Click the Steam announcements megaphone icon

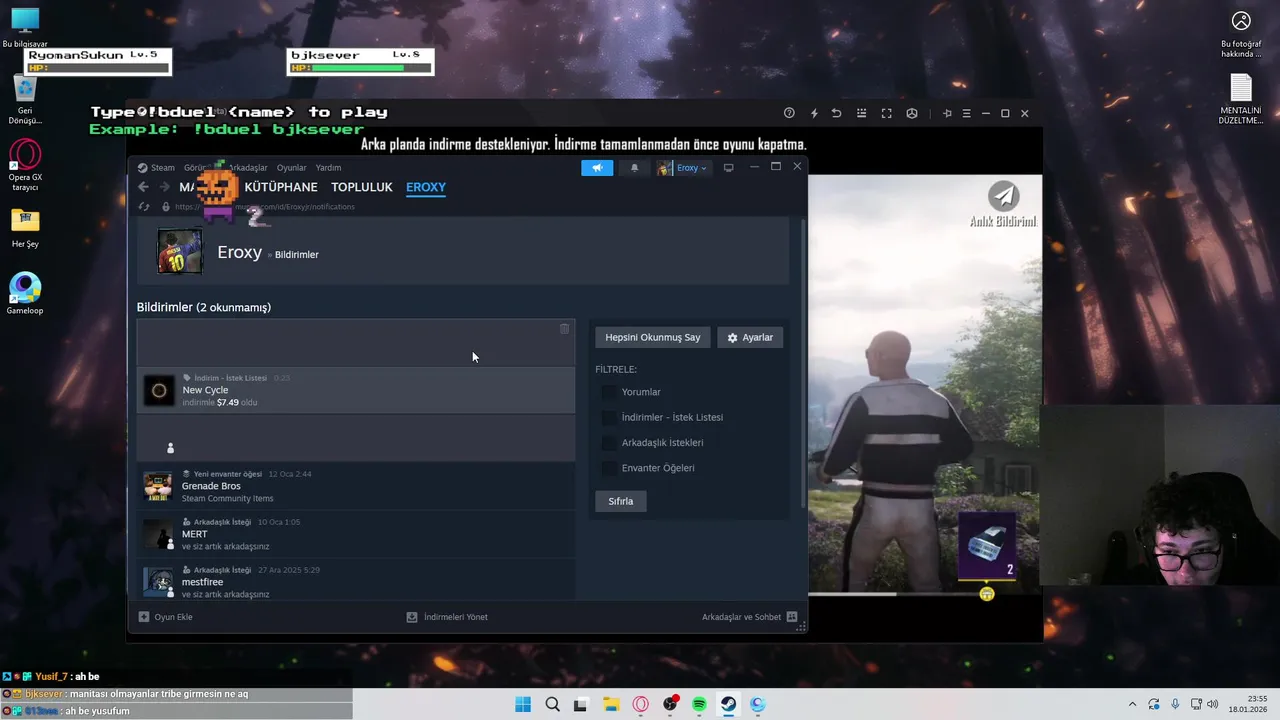tap(597, 168)
